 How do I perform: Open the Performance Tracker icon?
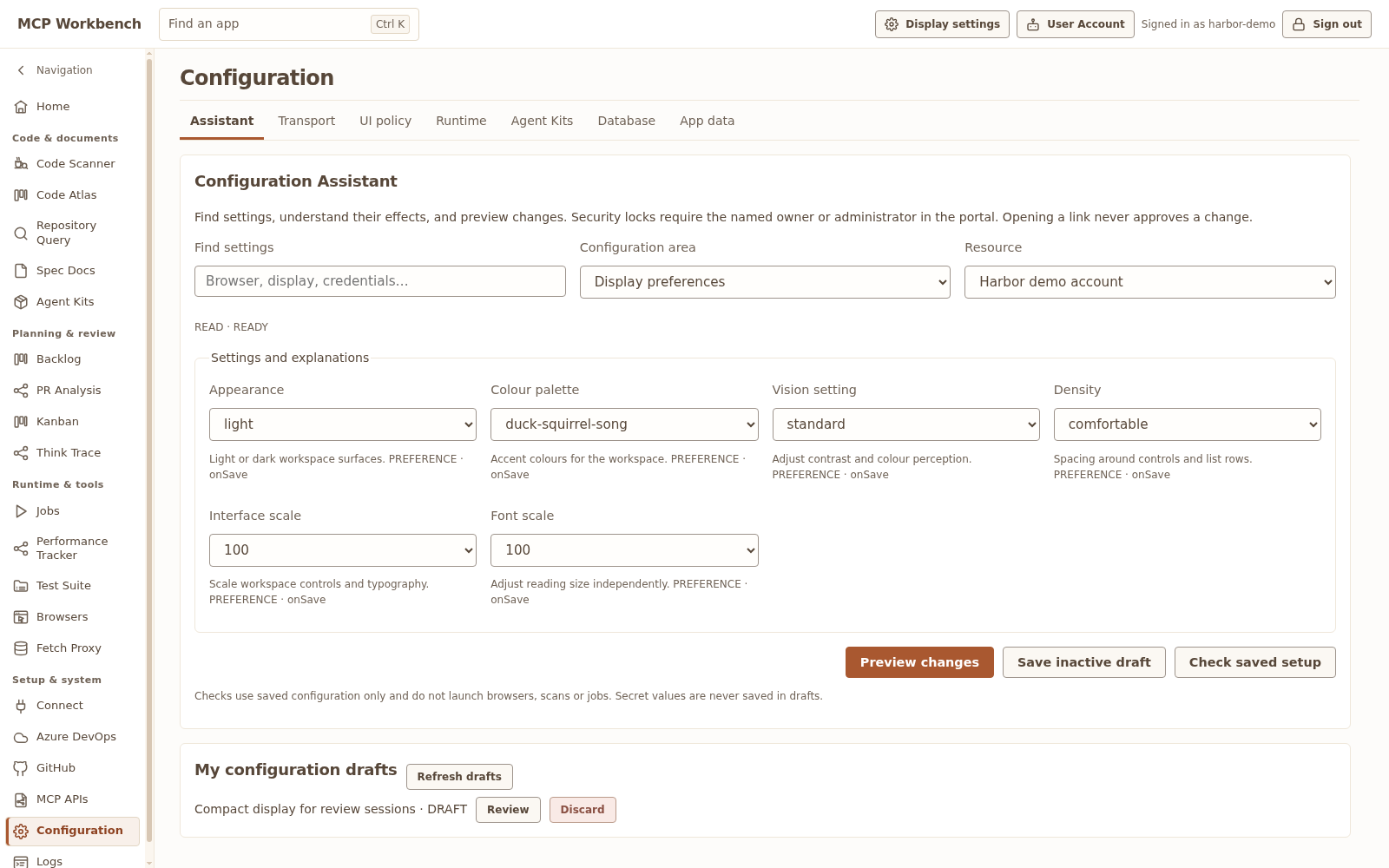click(x=21, y=549)
